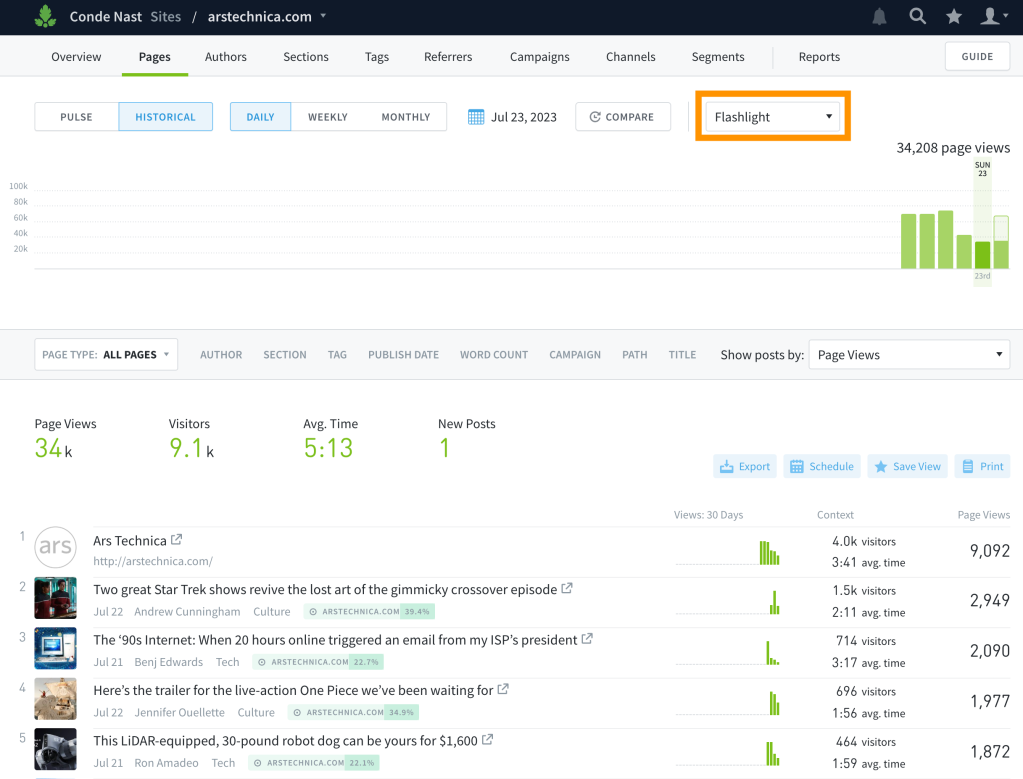
Task: Click the Jul 23, 2023 date
Action: 524,117
